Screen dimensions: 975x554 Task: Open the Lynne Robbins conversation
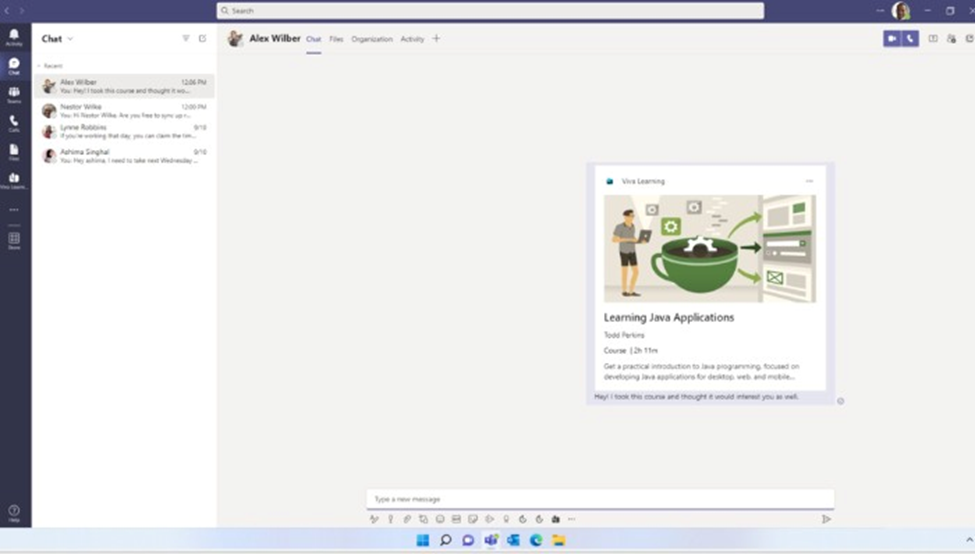124,131
